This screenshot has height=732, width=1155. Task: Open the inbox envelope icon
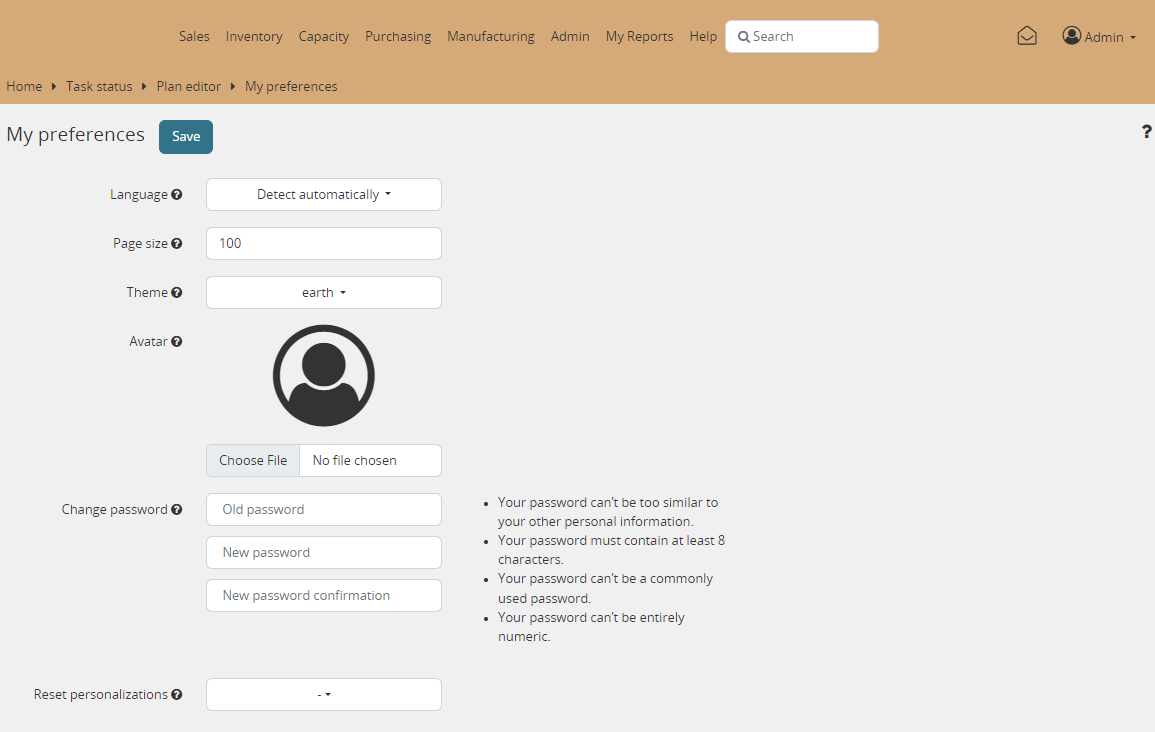[x=1027, y=36]
